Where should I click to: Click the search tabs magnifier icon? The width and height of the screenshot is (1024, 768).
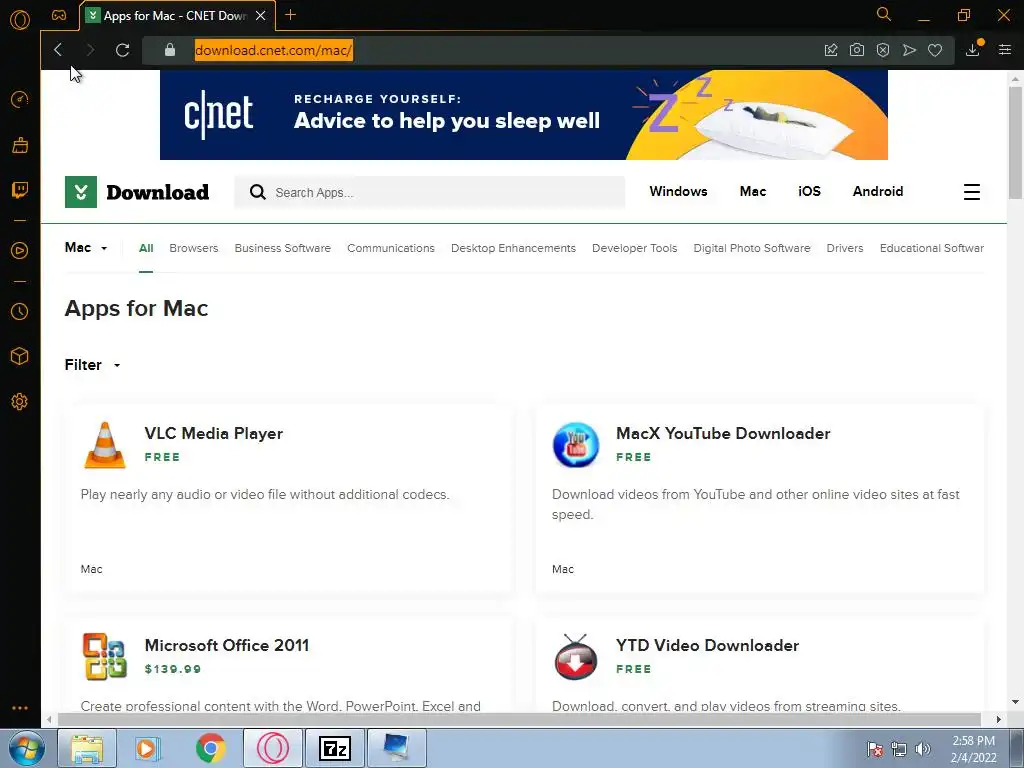tap(884, 14)
